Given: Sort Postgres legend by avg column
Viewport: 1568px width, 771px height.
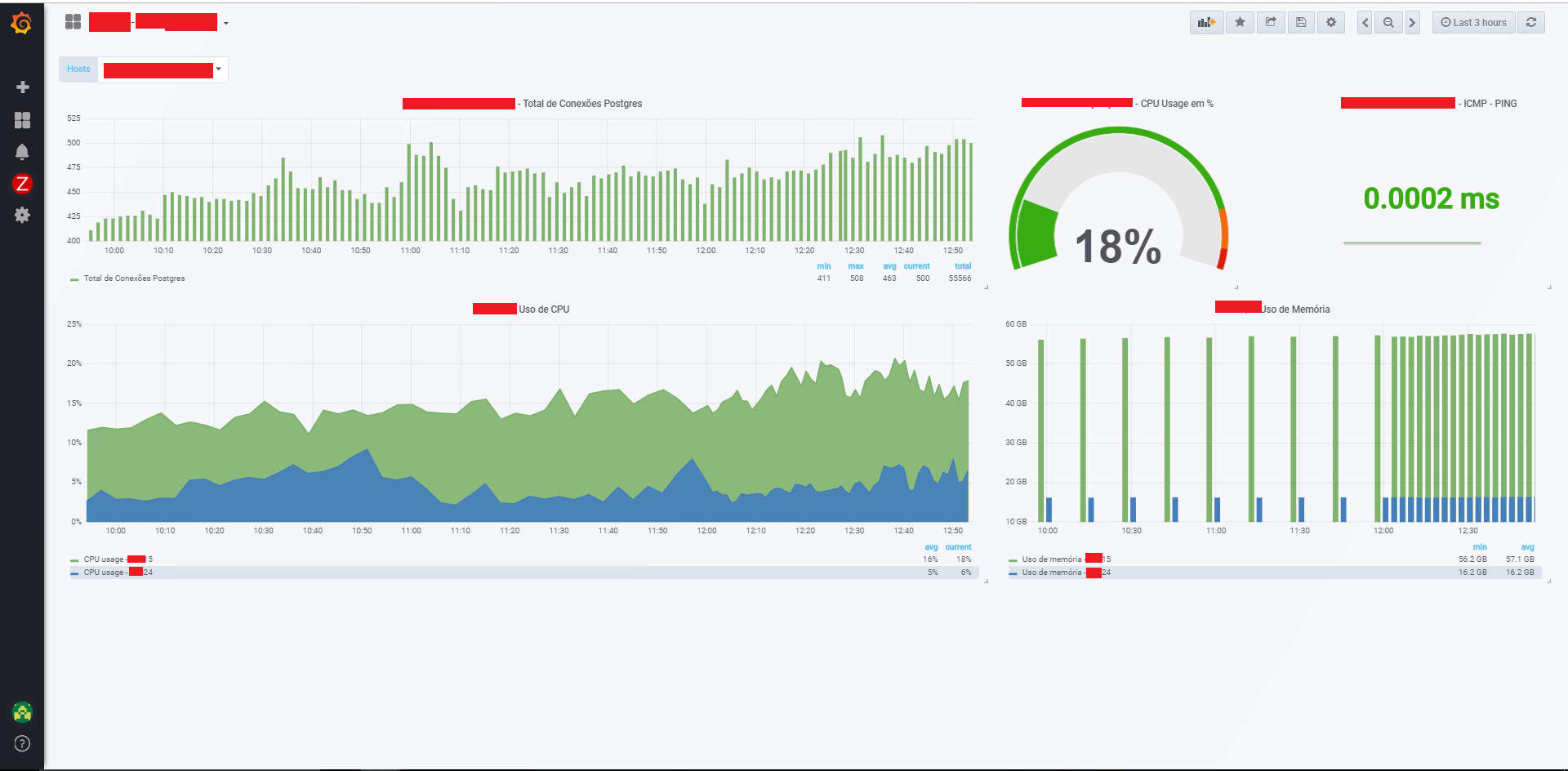Looking at the screenshot, I should 889,266.
